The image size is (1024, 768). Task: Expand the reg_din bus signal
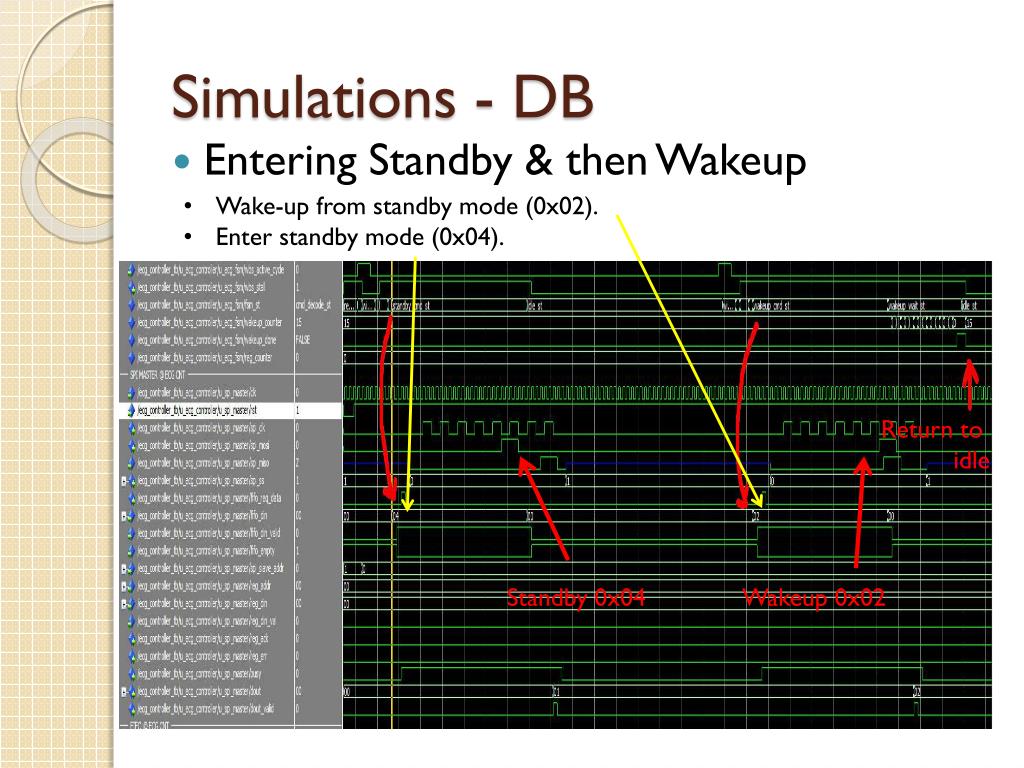124,604
